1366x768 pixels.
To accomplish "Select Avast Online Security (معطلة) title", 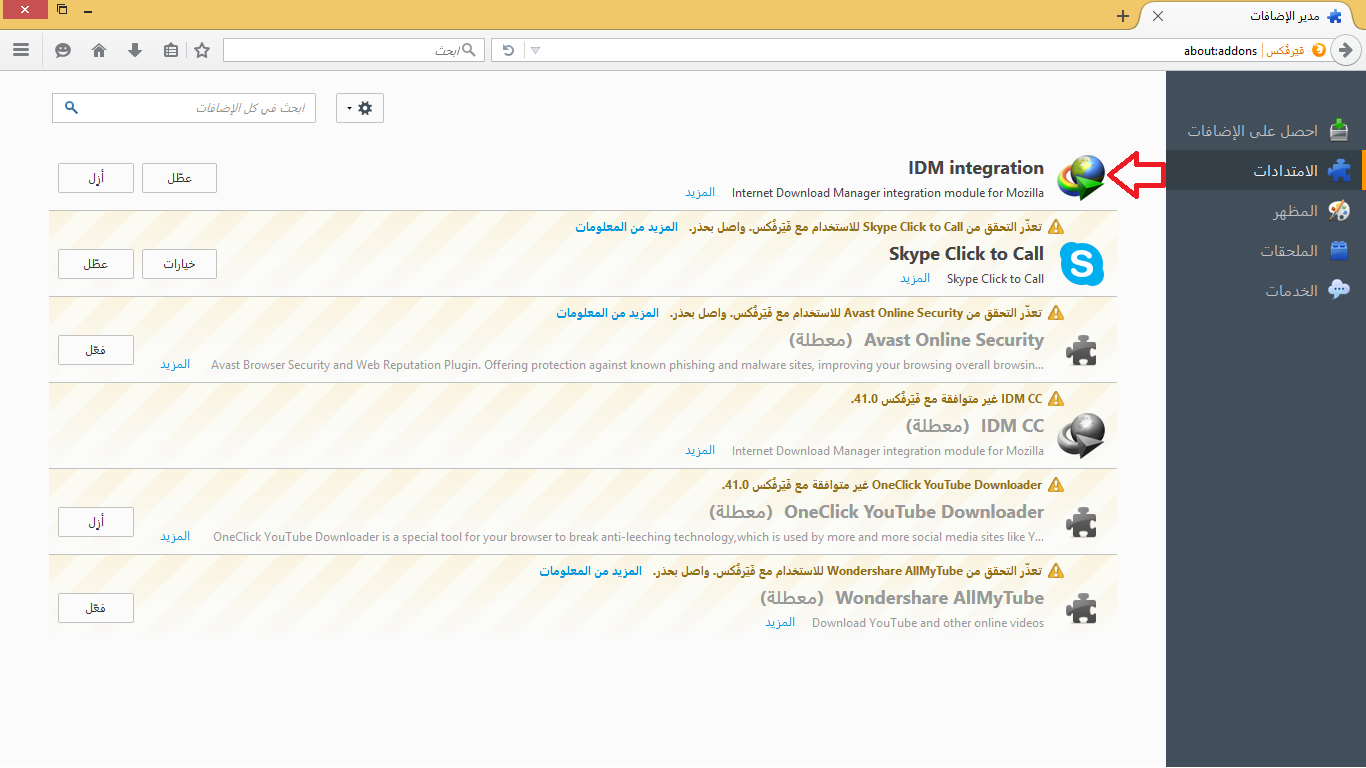I will click(916, 340).
